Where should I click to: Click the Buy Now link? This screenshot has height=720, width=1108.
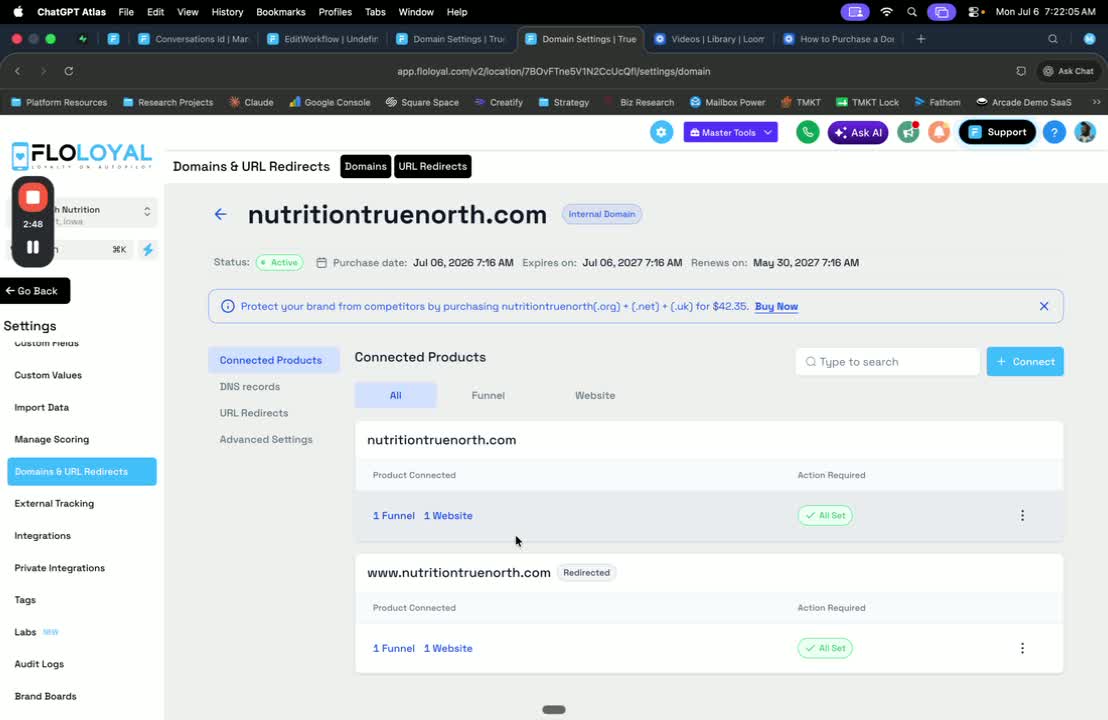coord(776,306)
